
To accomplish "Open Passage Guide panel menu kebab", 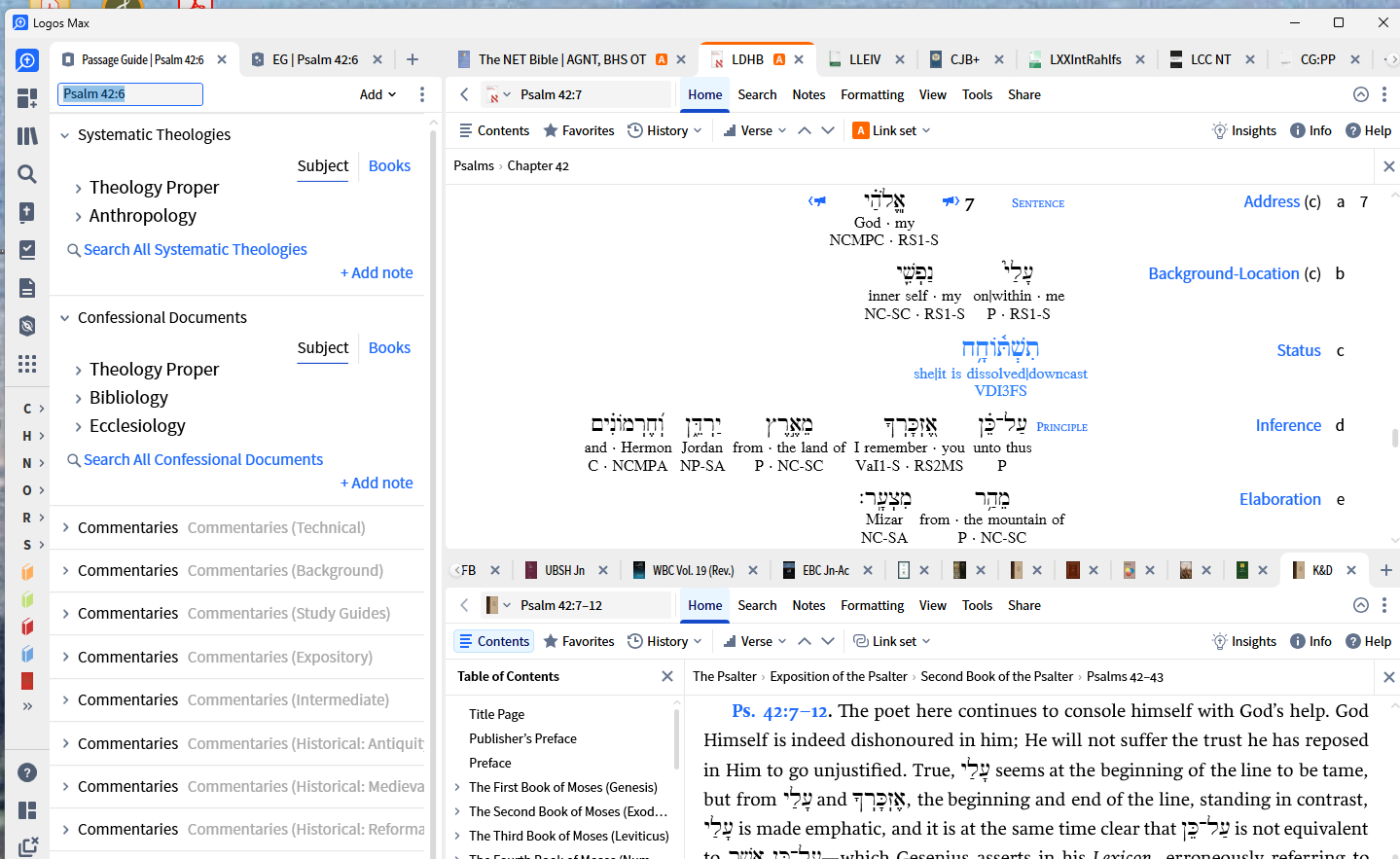I will [421, 94].
